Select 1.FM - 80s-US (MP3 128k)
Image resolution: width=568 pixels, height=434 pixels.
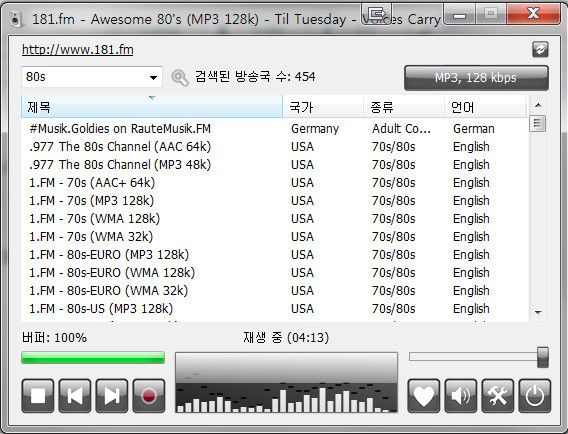pos(275,309)
